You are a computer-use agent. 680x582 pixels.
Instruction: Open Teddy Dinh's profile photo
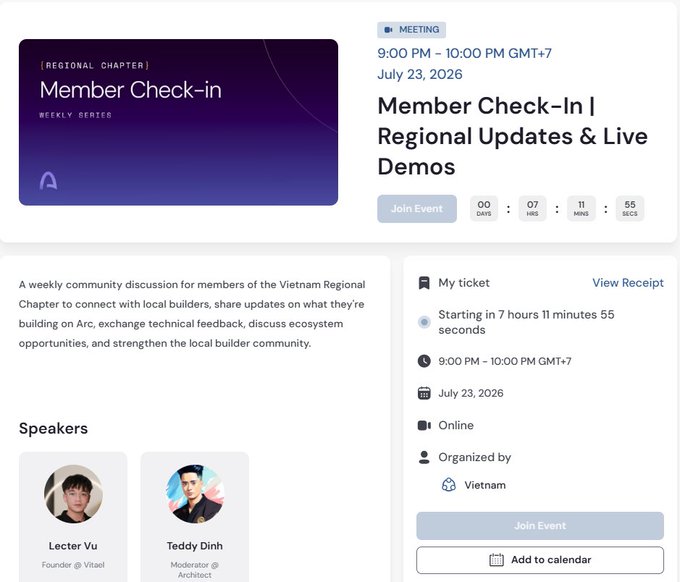point(195,494)
